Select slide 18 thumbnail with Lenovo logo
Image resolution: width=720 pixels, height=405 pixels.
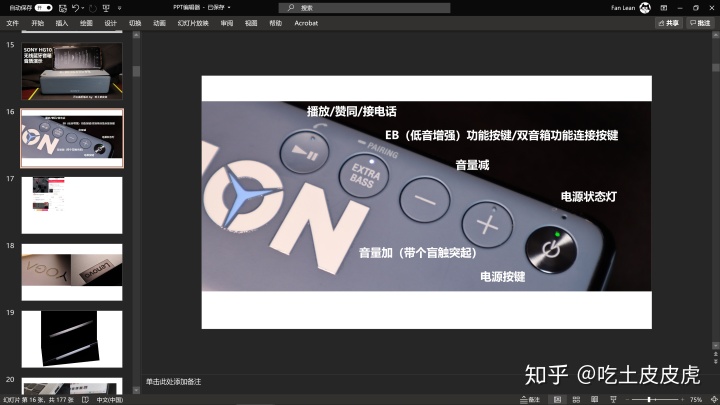click(72, 272)
